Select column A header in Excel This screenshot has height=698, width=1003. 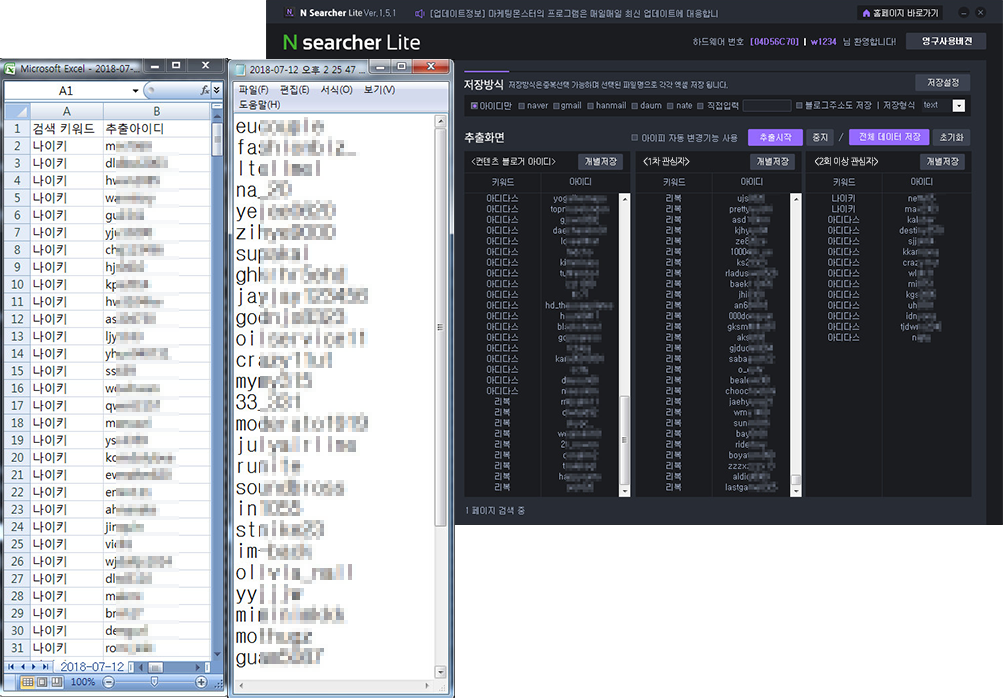pyautogui.click(x=67, y=111)
